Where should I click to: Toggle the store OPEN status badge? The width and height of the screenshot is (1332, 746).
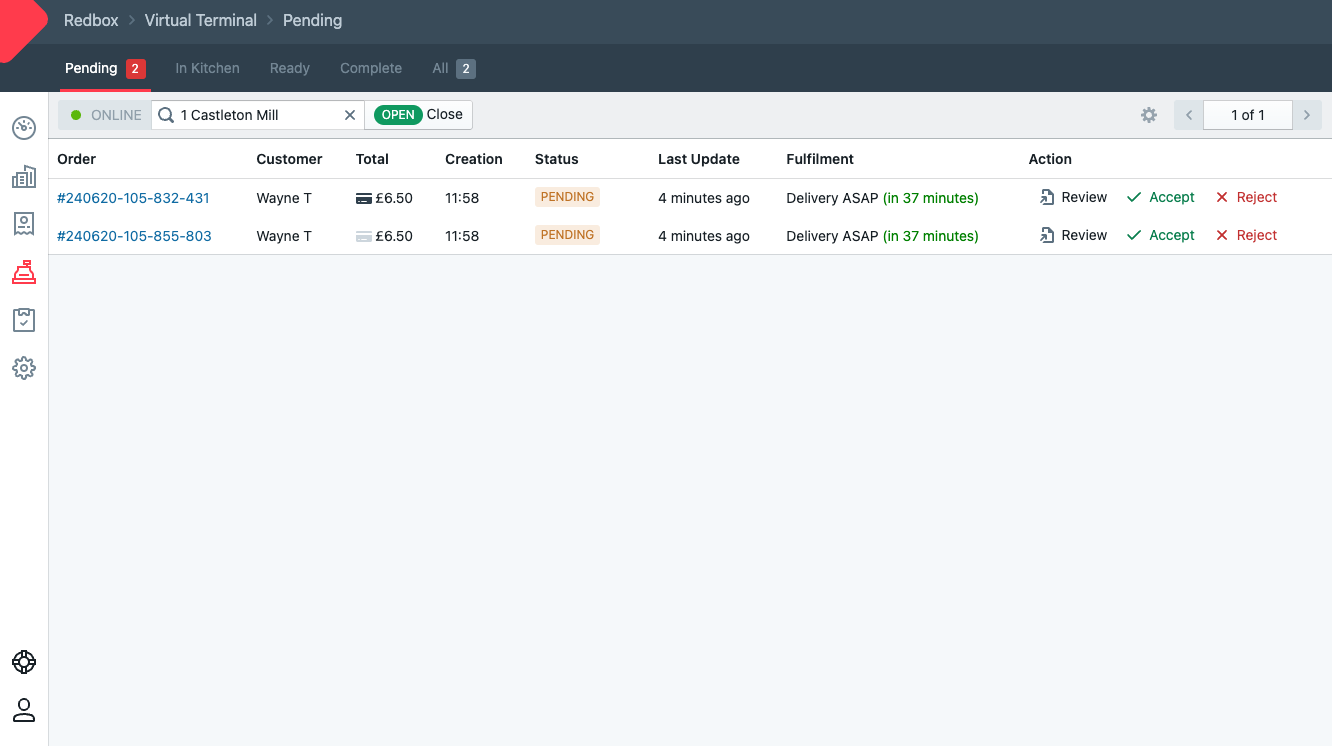[398, 114]
